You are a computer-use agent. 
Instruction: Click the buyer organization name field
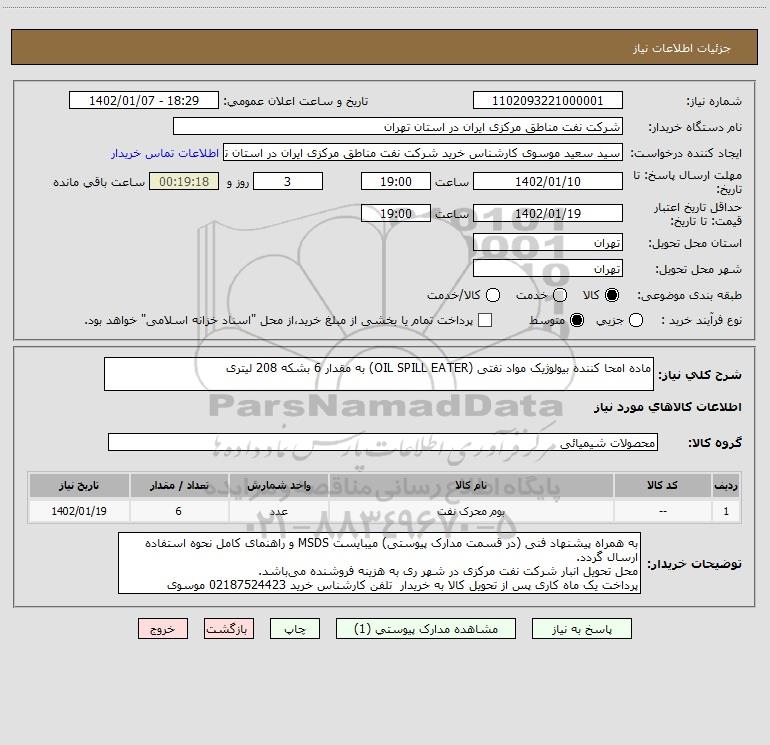tap(398, 127)
